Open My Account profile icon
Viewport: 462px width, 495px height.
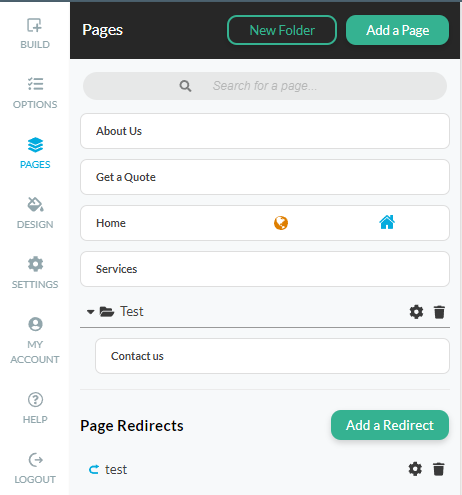[35, 324]
